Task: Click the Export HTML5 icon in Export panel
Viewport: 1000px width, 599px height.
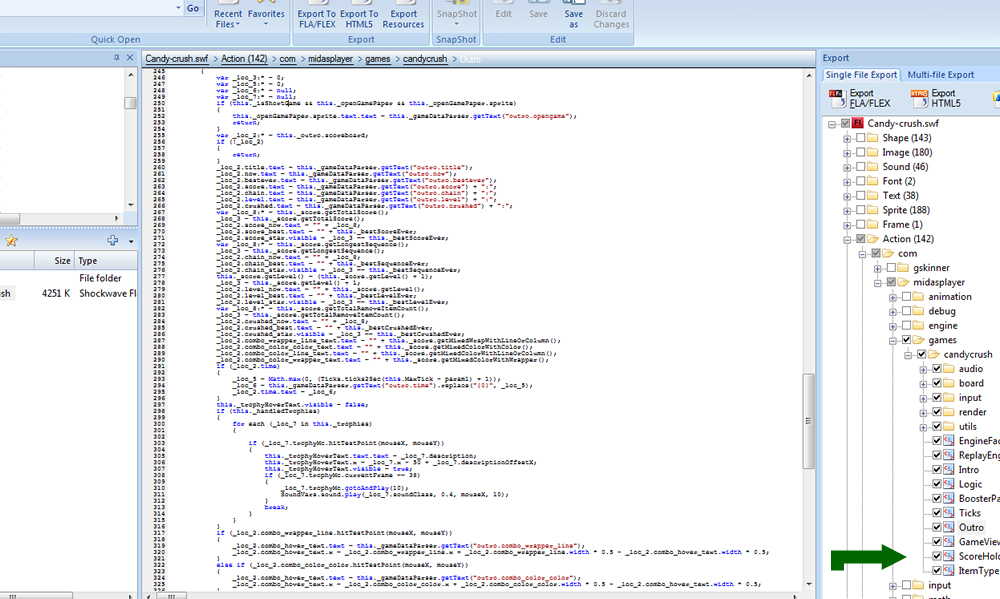Action: [919, 98]
